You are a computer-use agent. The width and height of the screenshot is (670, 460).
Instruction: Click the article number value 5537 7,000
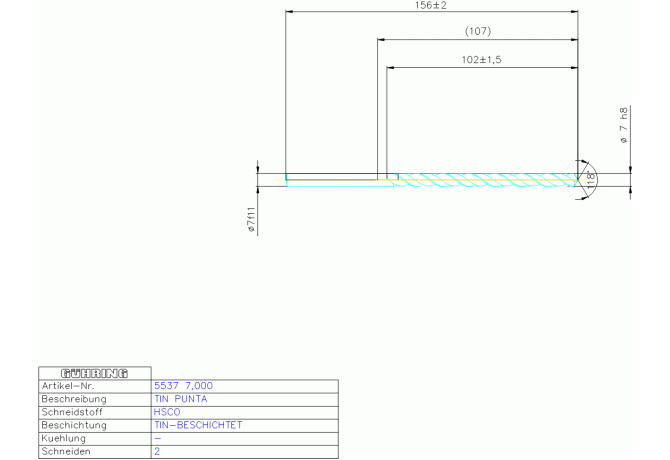(183, 385)
